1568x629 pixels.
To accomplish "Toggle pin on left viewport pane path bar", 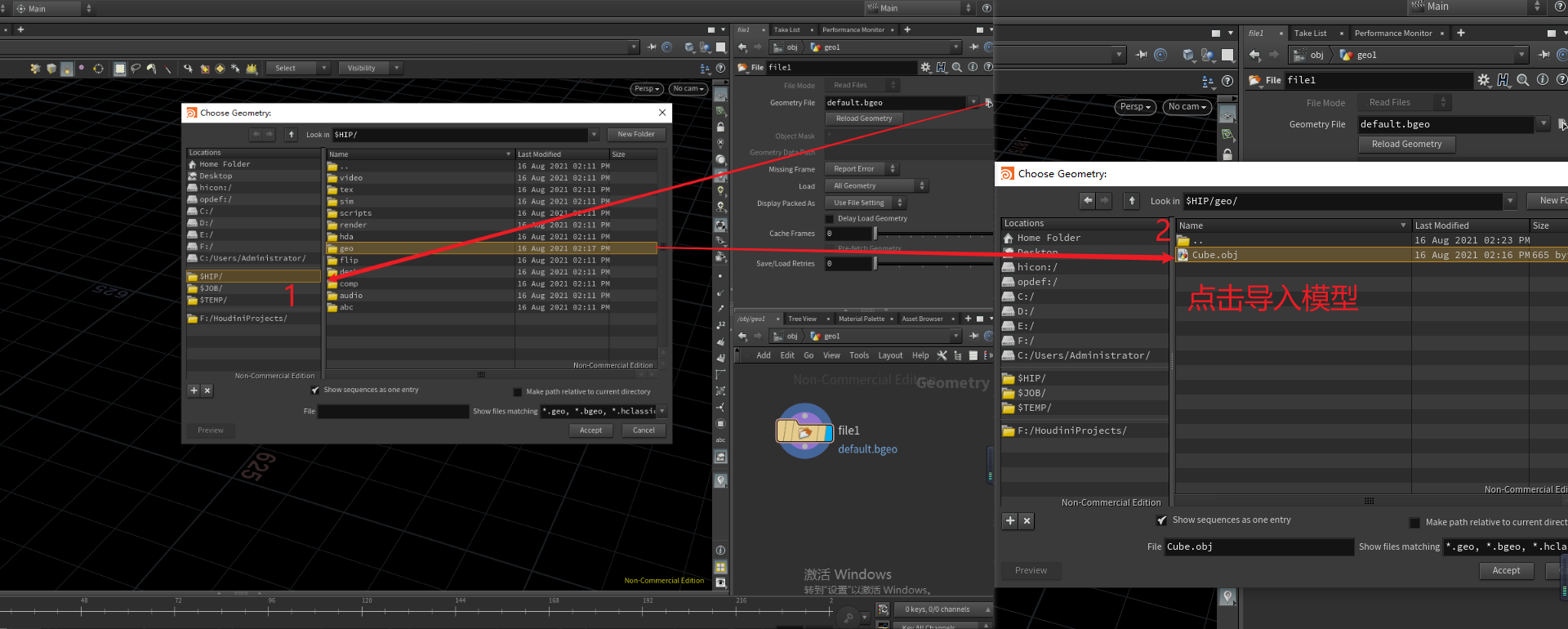I will [x=652, y=47].
